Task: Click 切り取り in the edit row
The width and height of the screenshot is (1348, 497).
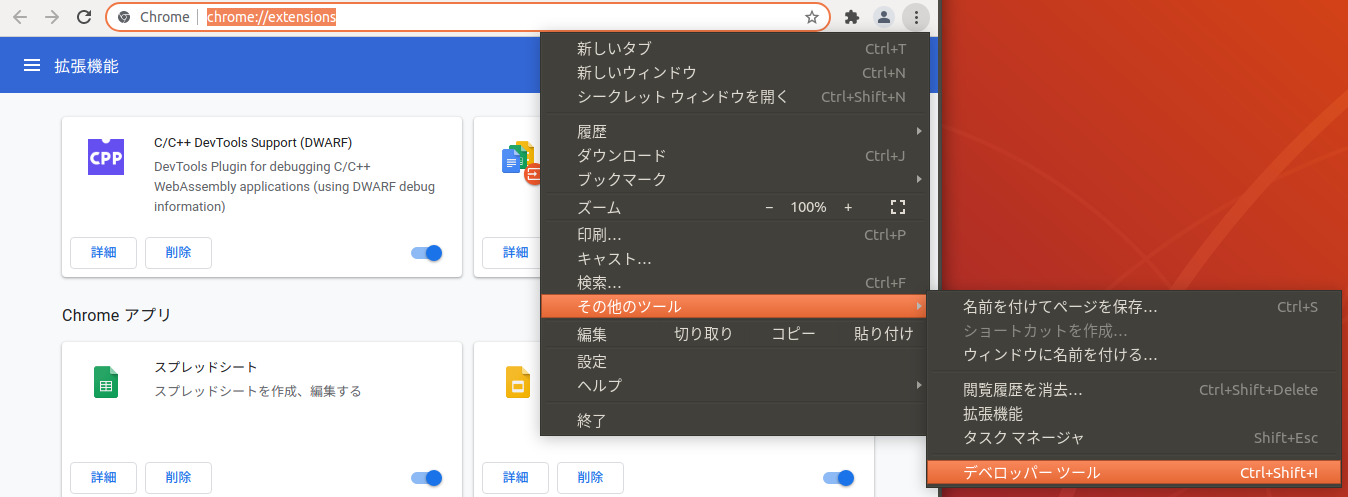Action: (x=703, y=334)
